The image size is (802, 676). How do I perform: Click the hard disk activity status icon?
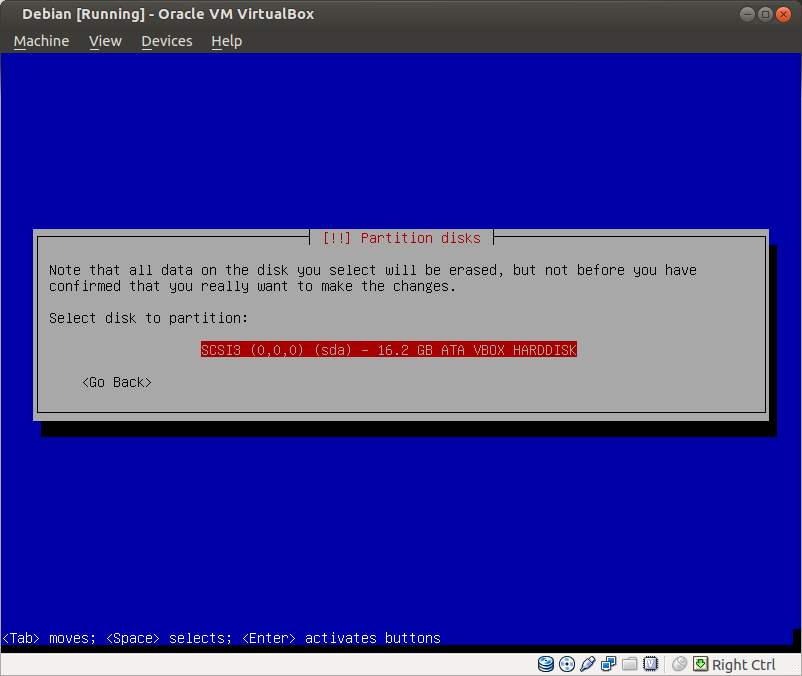(546, 664)
